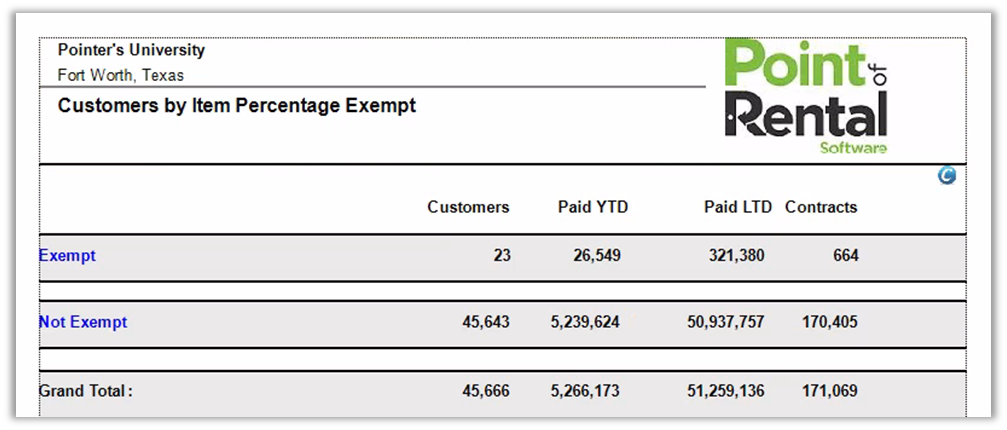Select the Exempt Paid LTD value 321,380
The height and width of the screenshot is (430, 1007).
click(736, 256)
